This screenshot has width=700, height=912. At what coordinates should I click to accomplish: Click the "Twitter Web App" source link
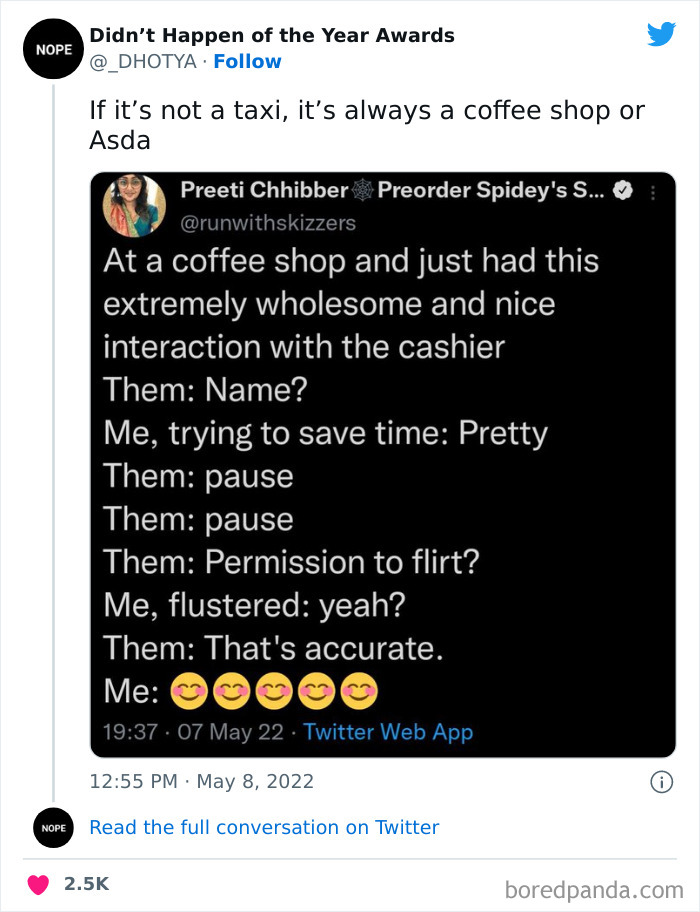tap(388, 731)
